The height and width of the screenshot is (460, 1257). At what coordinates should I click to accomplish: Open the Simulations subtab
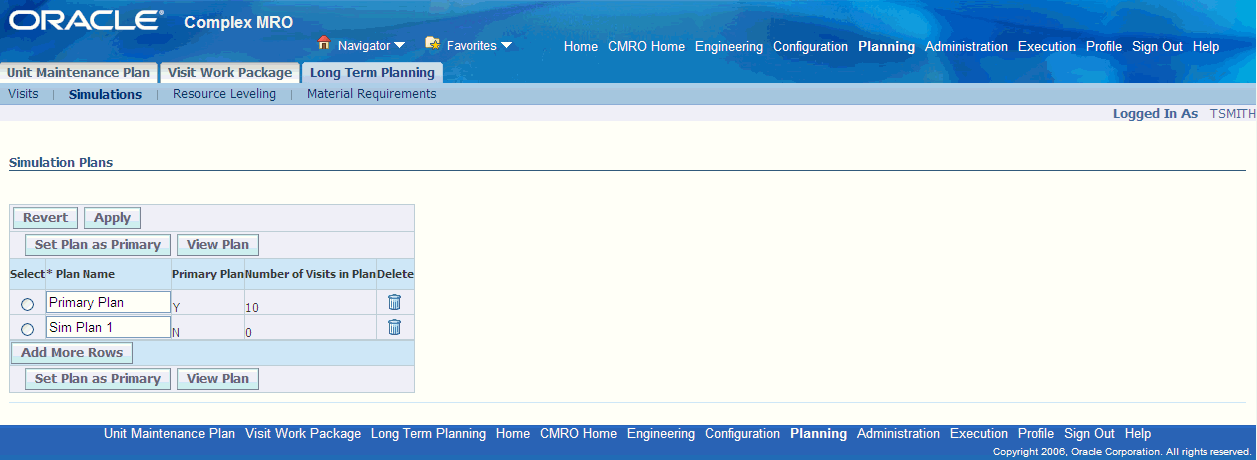tap(105, 94)
